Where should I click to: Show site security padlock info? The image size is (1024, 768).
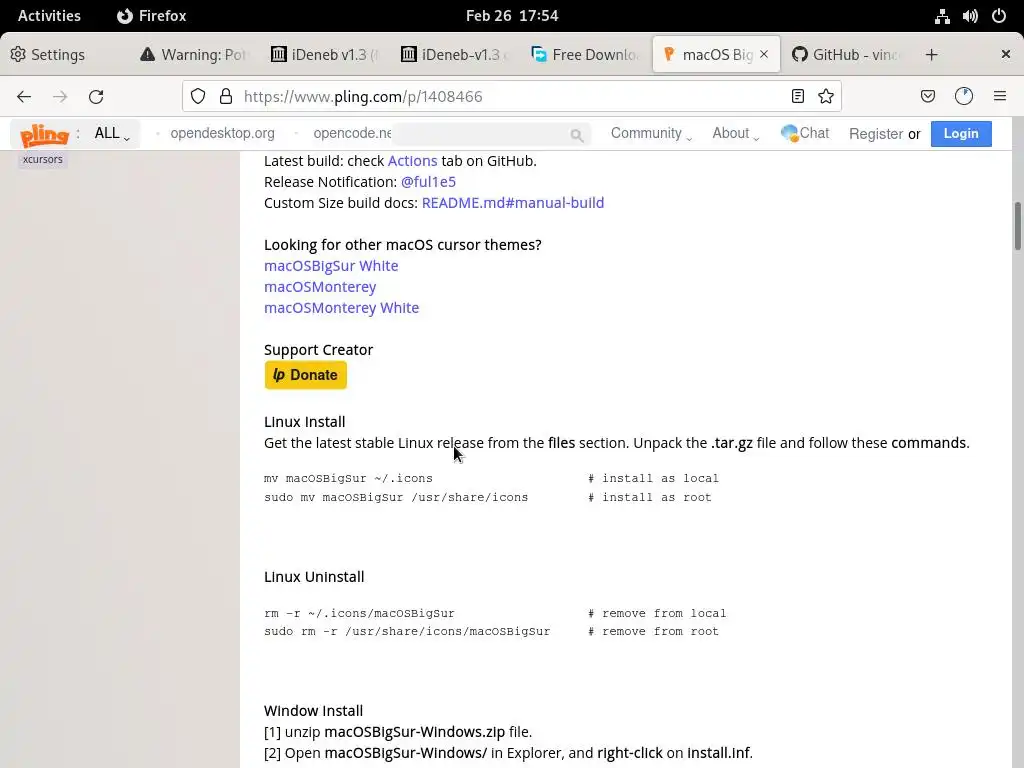(x=226, y=97)
